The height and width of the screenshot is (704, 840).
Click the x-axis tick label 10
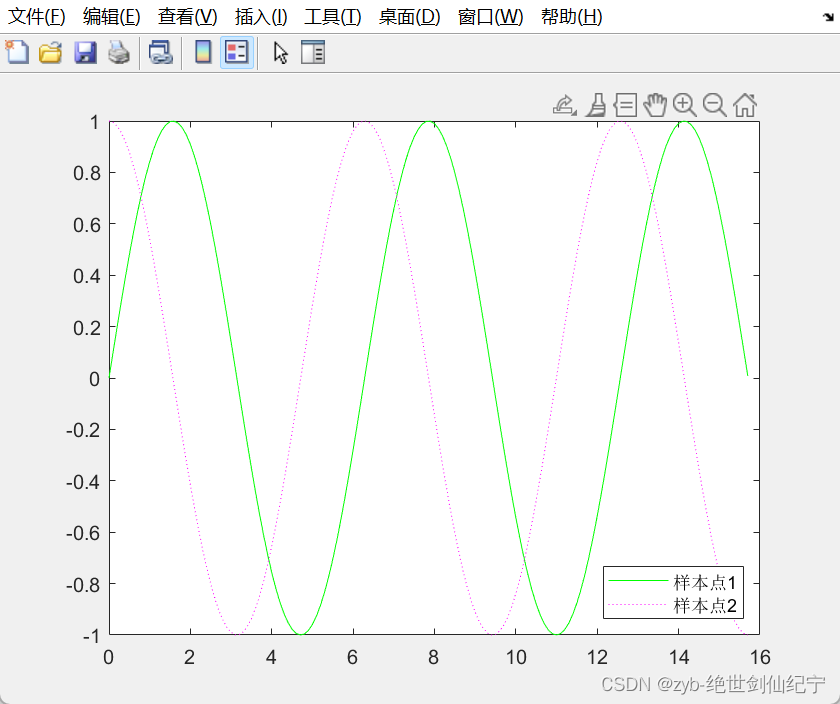tap(516, 657)
